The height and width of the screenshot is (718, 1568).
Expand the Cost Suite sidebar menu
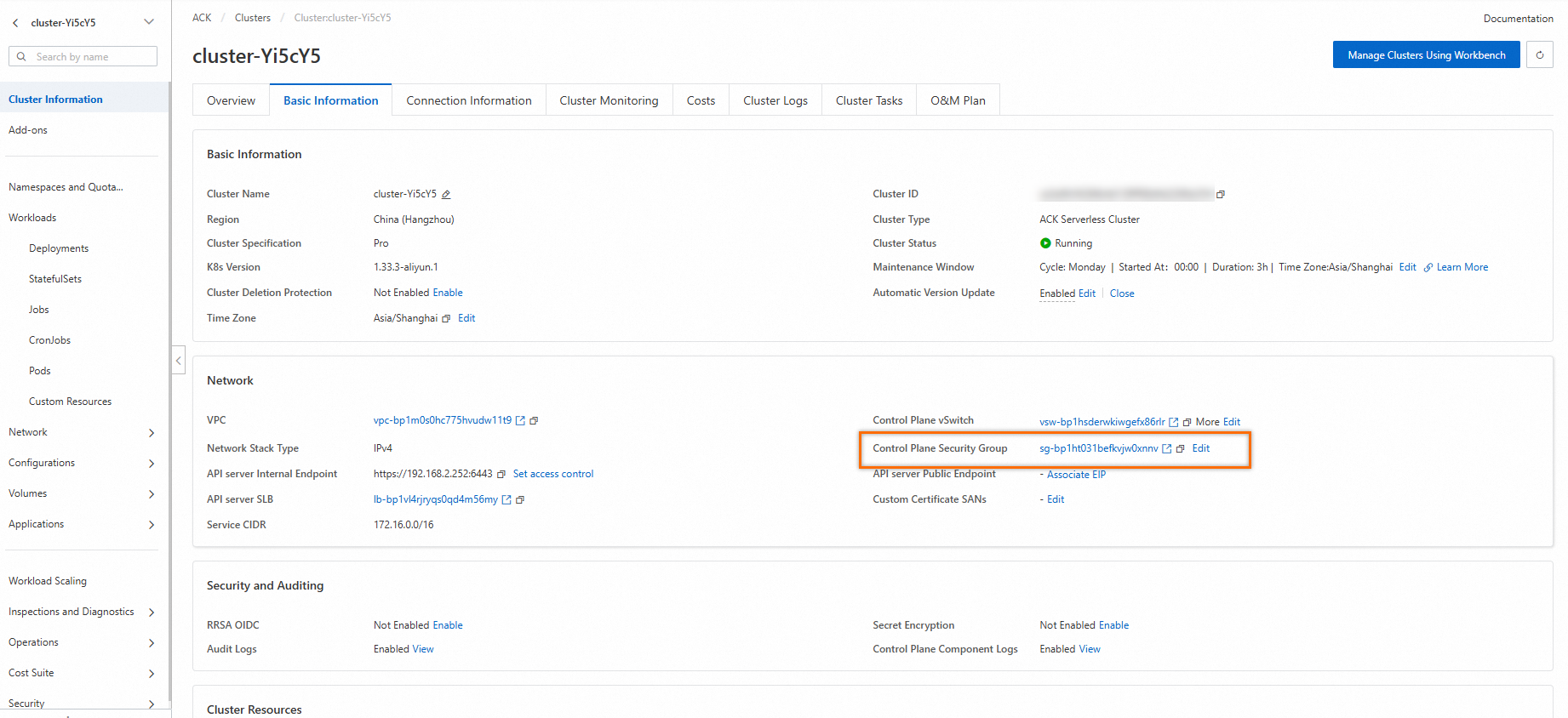(x=152, y=674)
